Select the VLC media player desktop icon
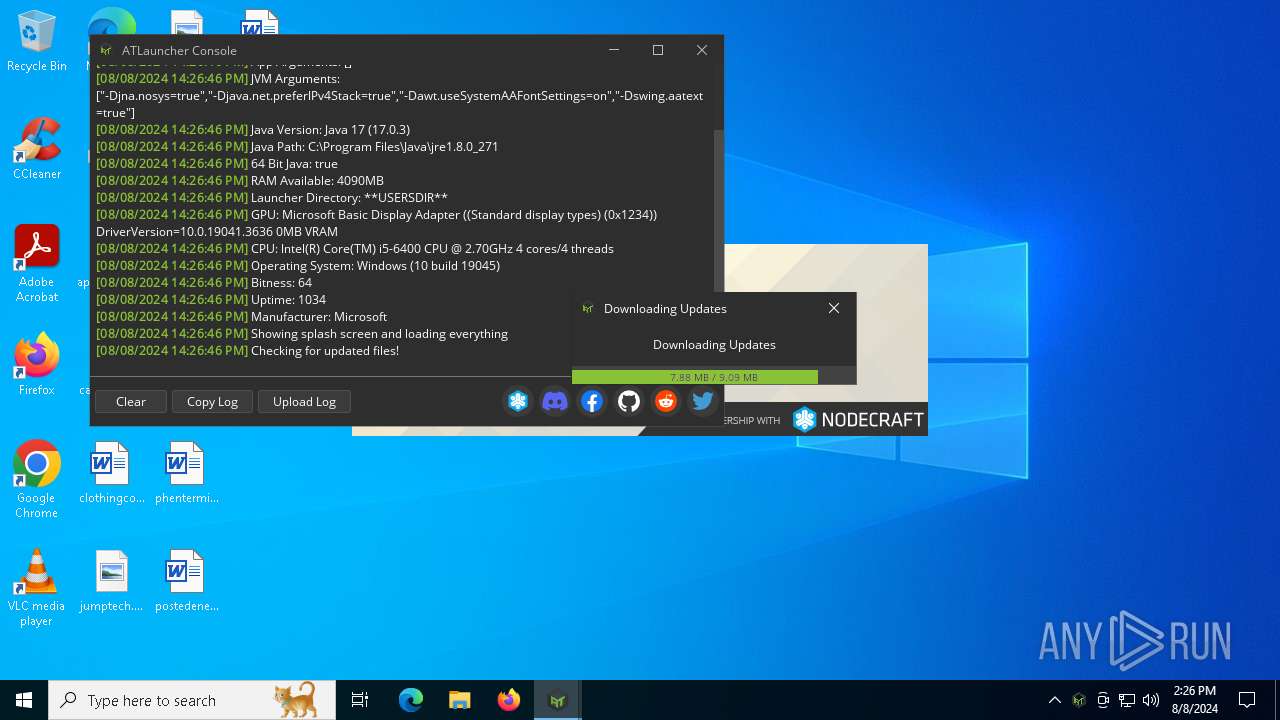 tap(37, 588)
